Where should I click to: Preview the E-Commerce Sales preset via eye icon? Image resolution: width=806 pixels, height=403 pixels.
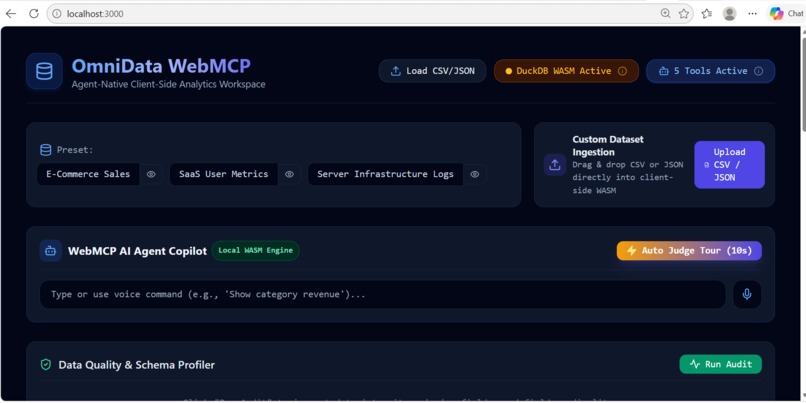pos(151,174)
